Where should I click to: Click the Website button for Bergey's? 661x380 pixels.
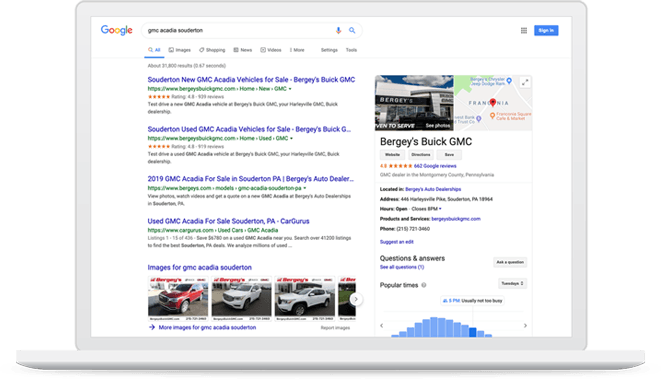click(x=392, y=155)
